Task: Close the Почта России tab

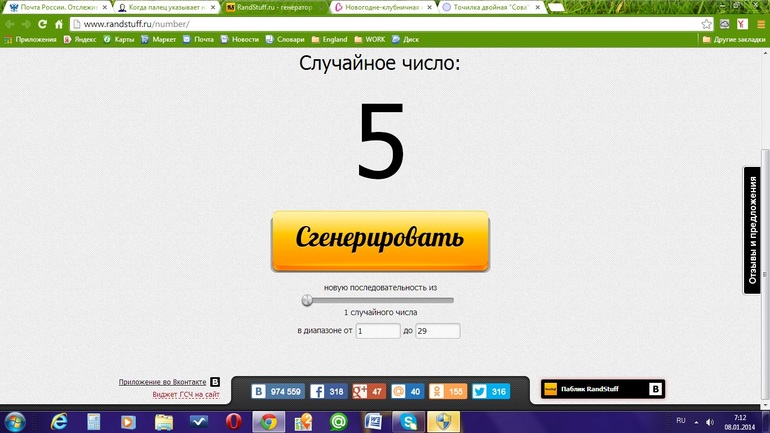Action: [105, 7]
